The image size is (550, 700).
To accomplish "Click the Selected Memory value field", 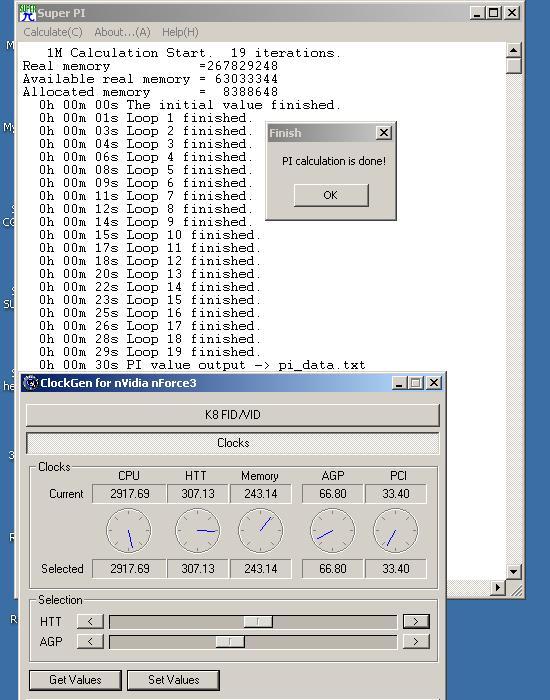I will point(260,569).
